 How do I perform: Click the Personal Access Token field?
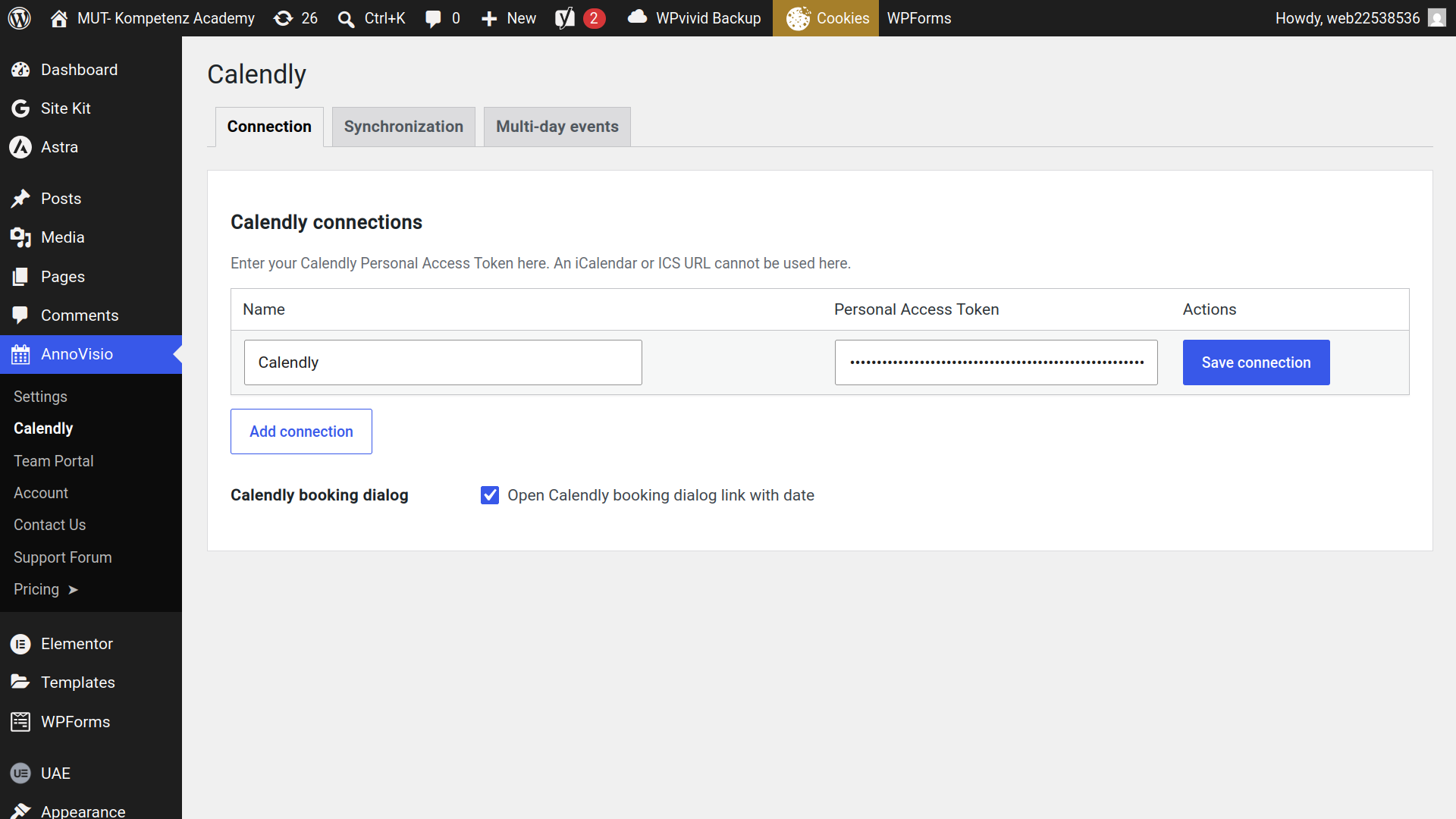click(x=996, y=362)
